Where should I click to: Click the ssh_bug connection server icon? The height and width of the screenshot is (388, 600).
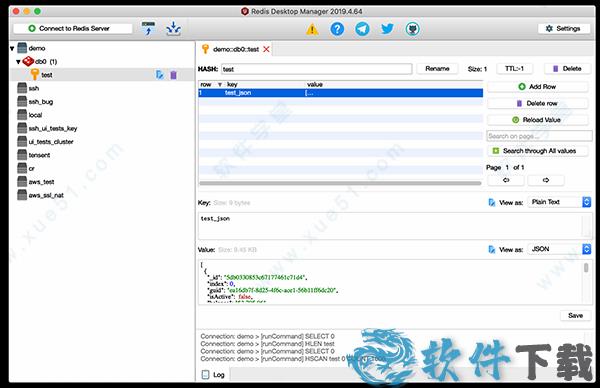[x=22, y=101]
